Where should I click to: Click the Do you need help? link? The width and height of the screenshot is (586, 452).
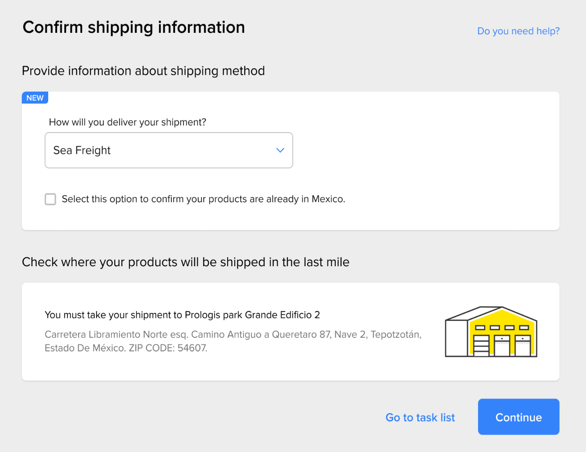518,31
